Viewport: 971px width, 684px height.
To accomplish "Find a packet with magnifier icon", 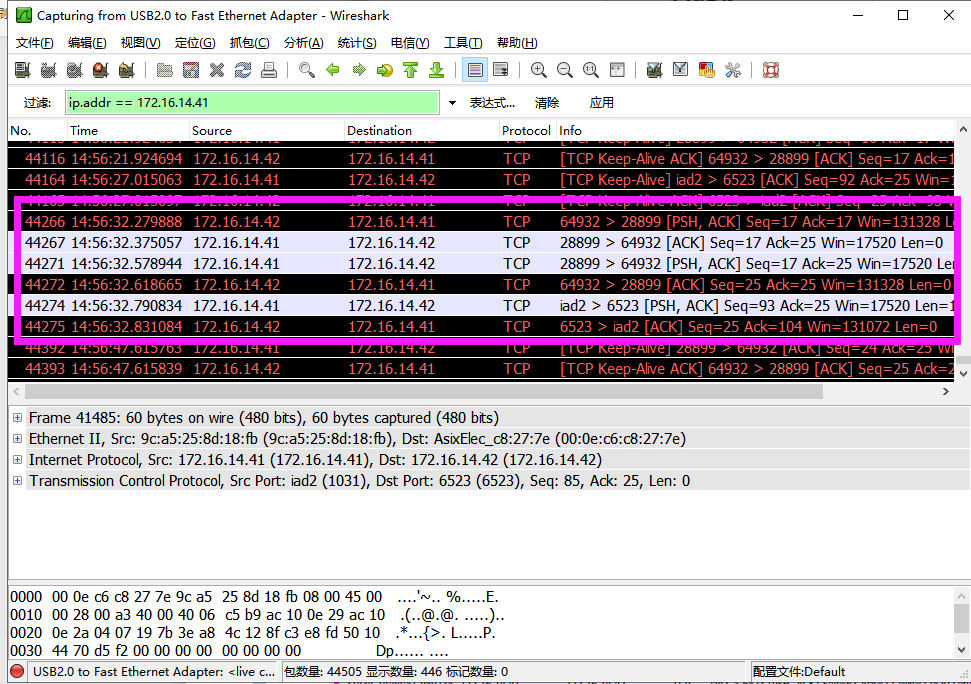I will tap(307, 70).
